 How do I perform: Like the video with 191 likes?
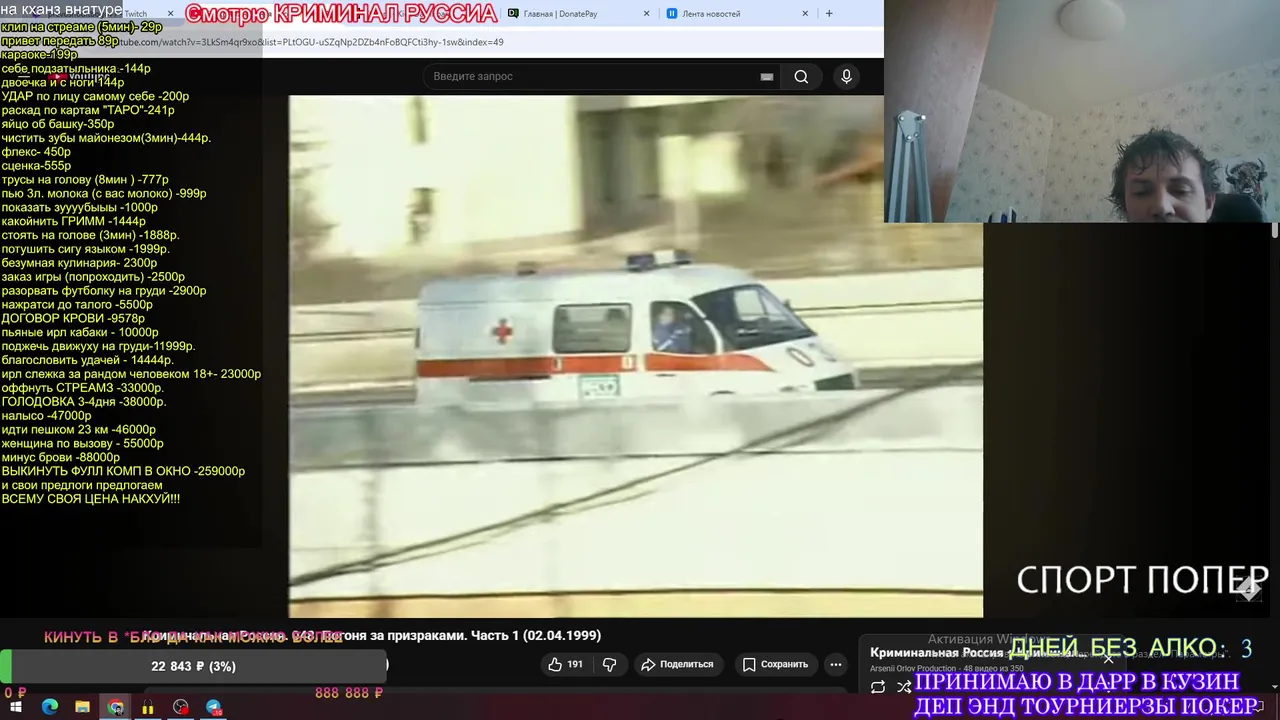[x=565, y=664]
